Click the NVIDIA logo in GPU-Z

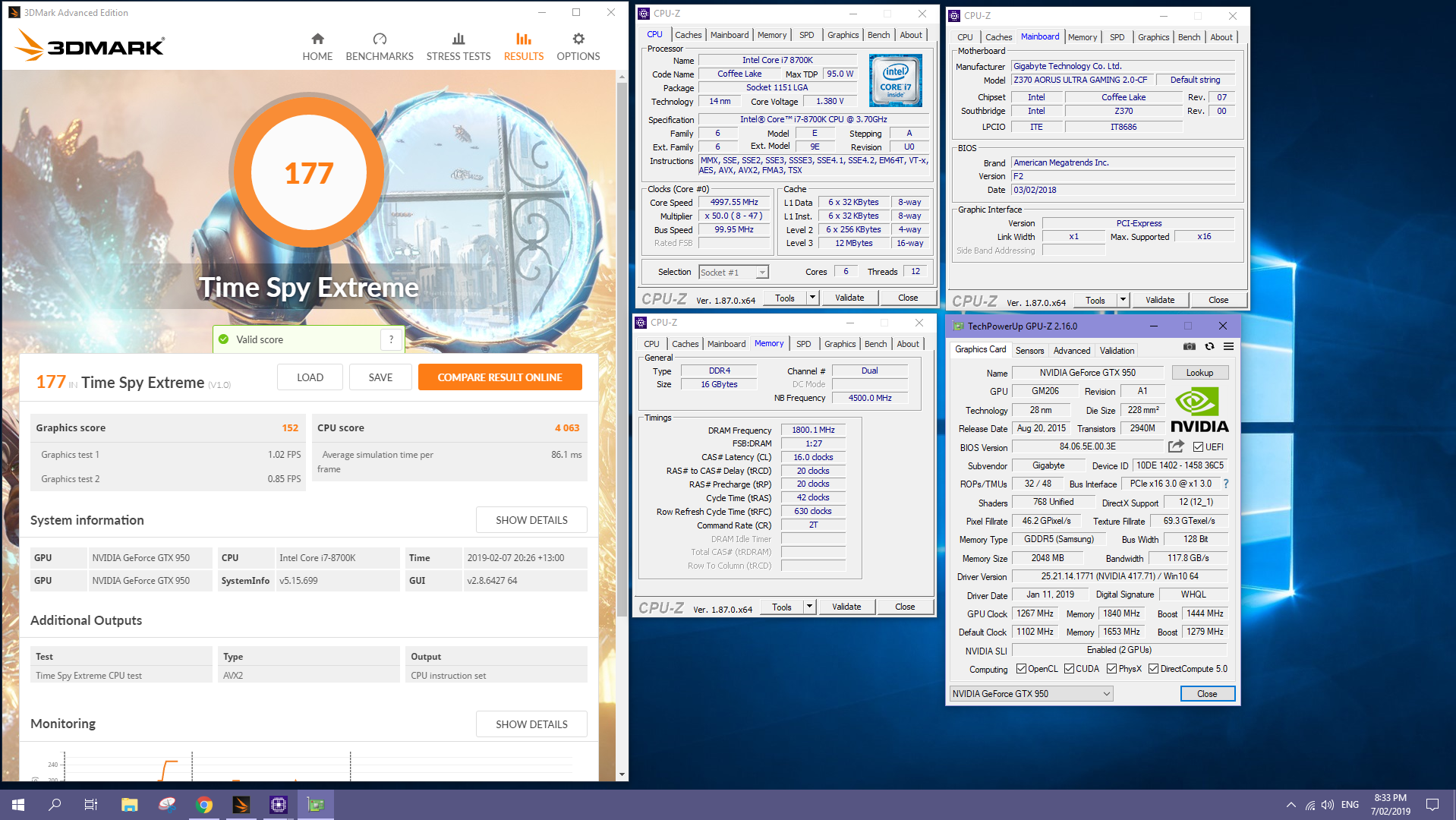point(1199,410)
